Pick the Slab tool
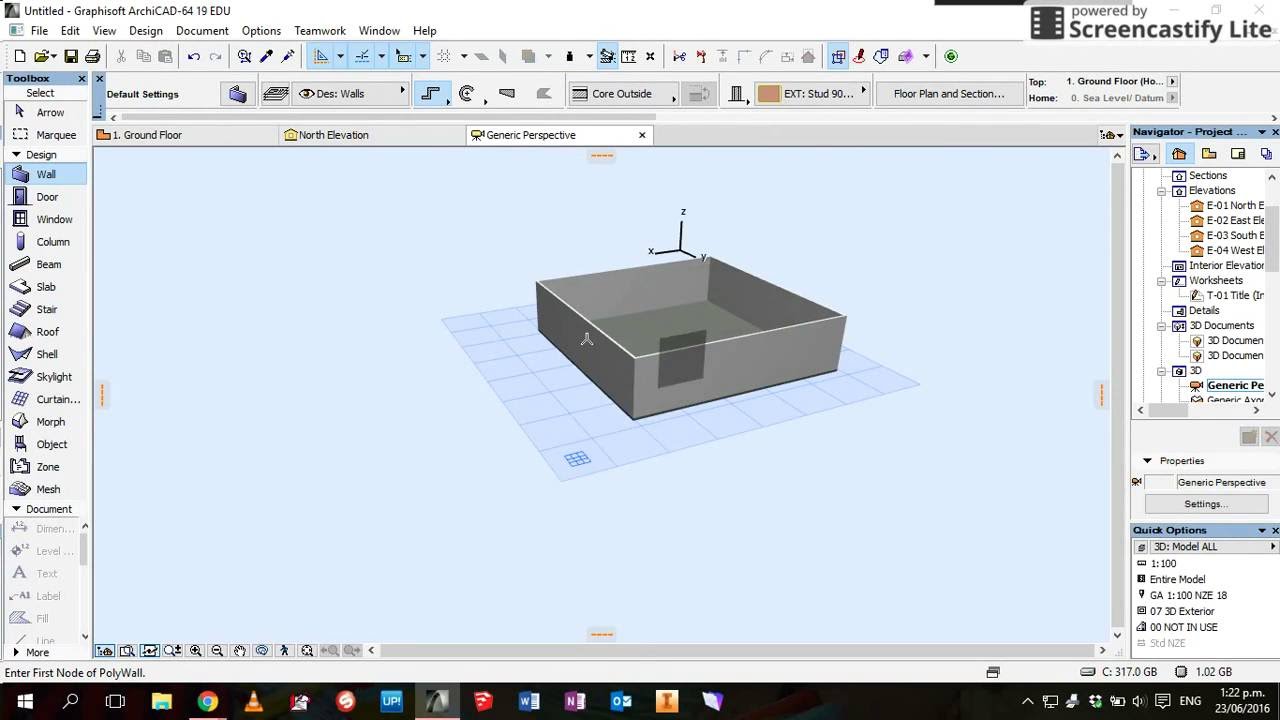The height and width of the screenshot is (720, 1280). [x=45, y=287]
